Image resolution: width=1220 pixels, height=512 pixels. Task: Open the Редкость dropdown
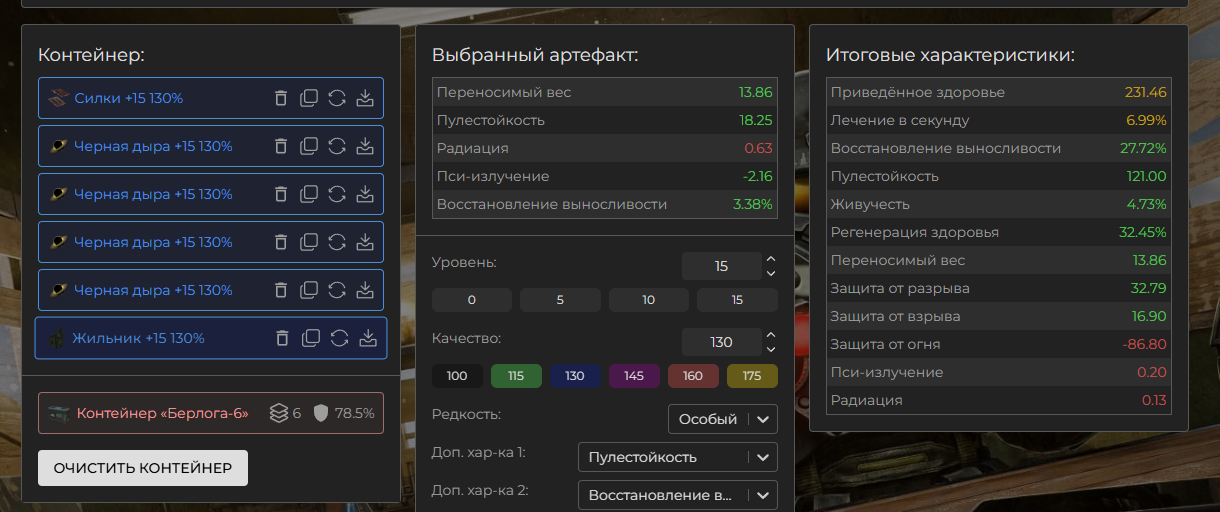722,419
